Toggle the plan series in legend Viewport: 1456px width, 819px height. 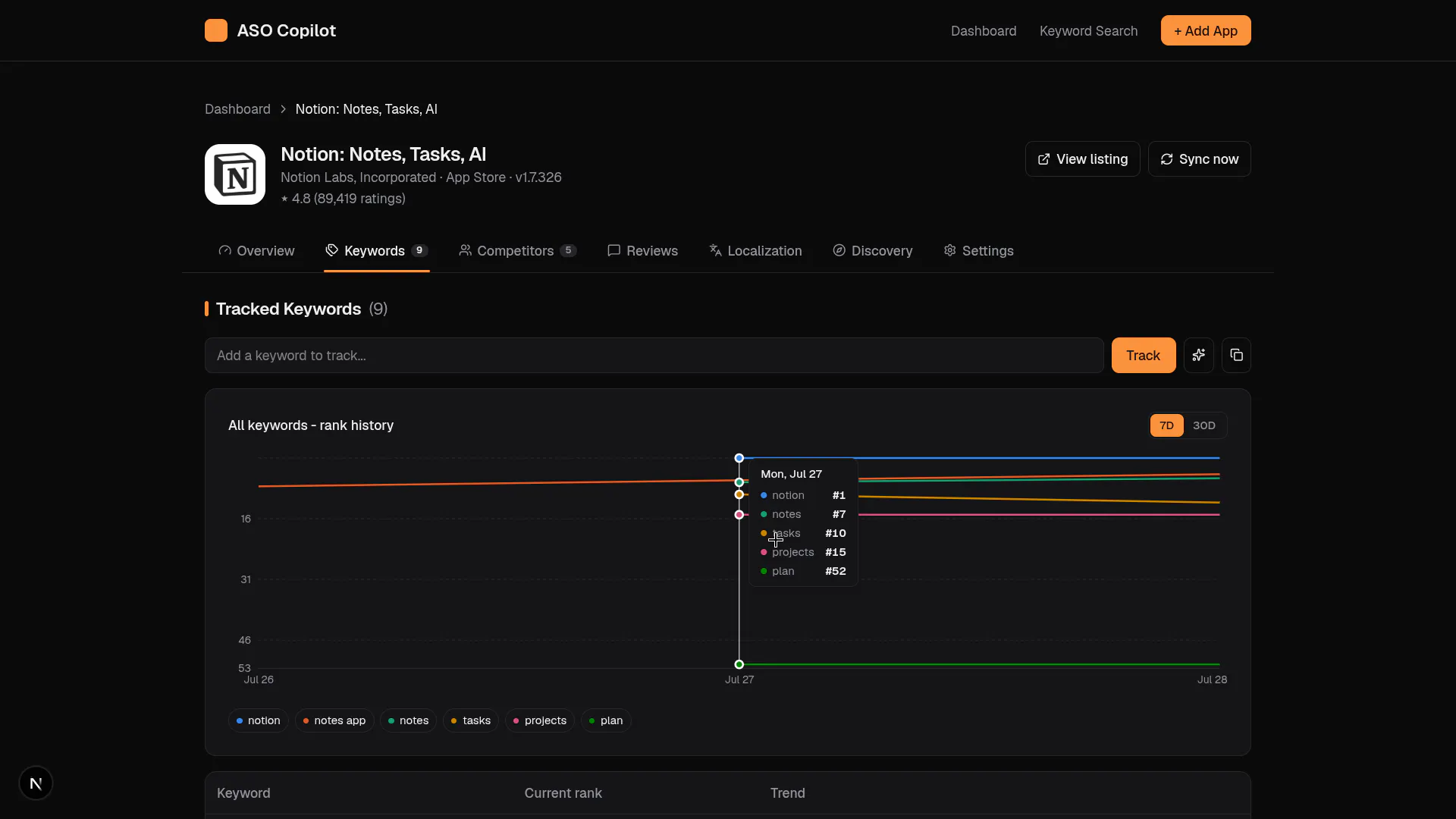tap(606, 720)
